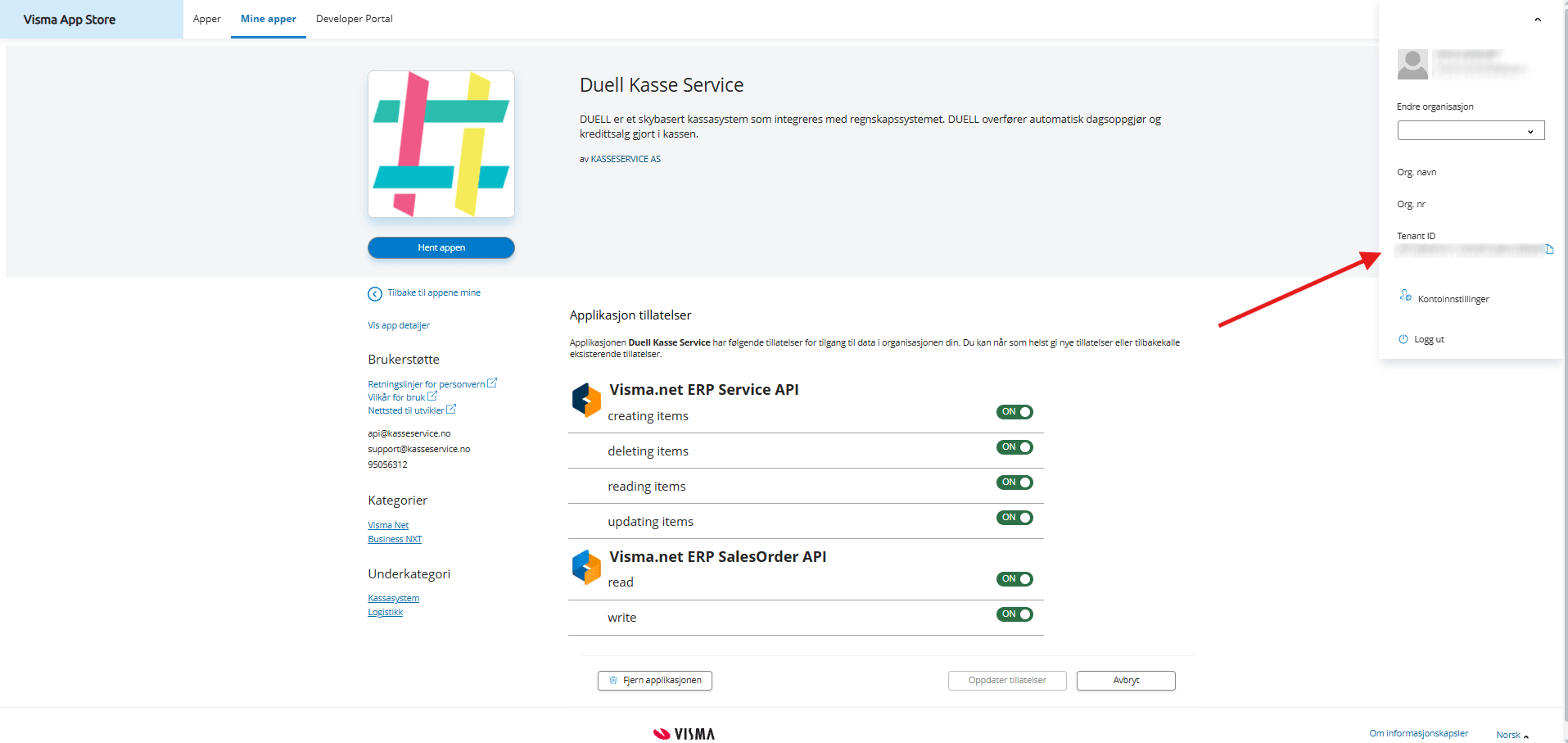Open the Endre organisasjon dropdown
The height and width of the screenshot is (743, 1568).
(x=1471, y=131)
